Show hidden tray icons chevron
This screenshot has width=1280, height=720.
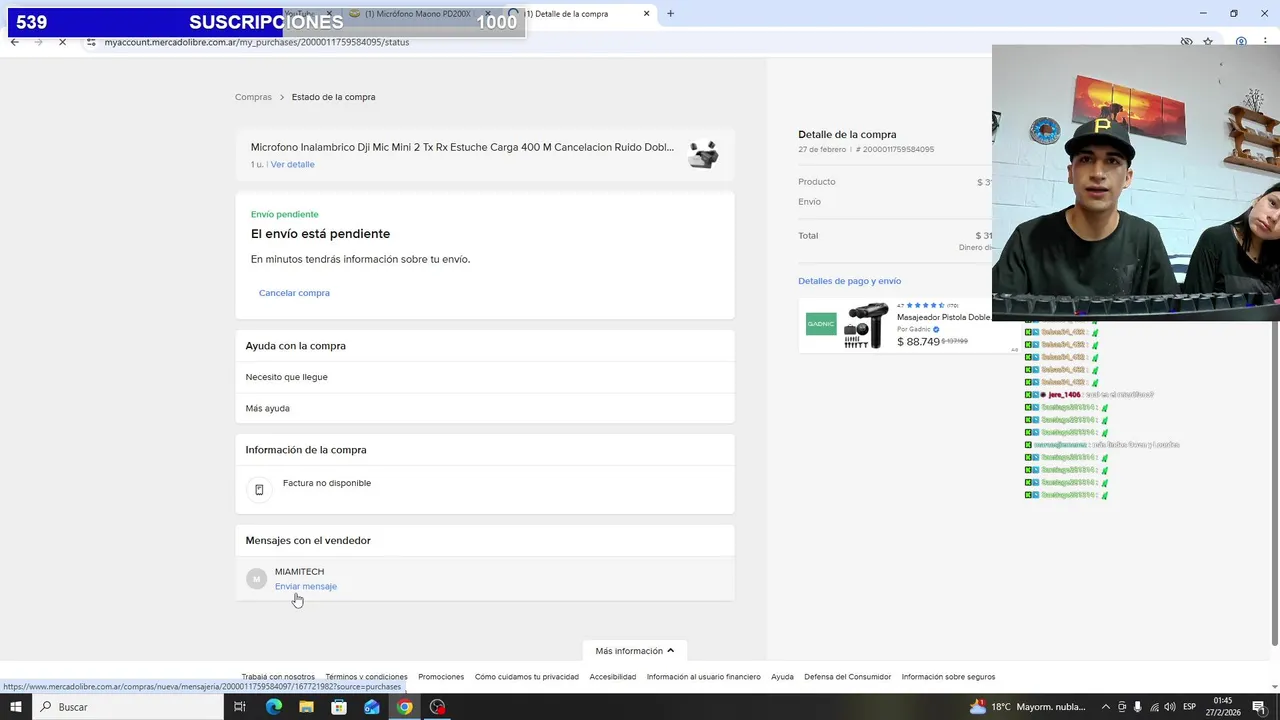click(1106, 707)
